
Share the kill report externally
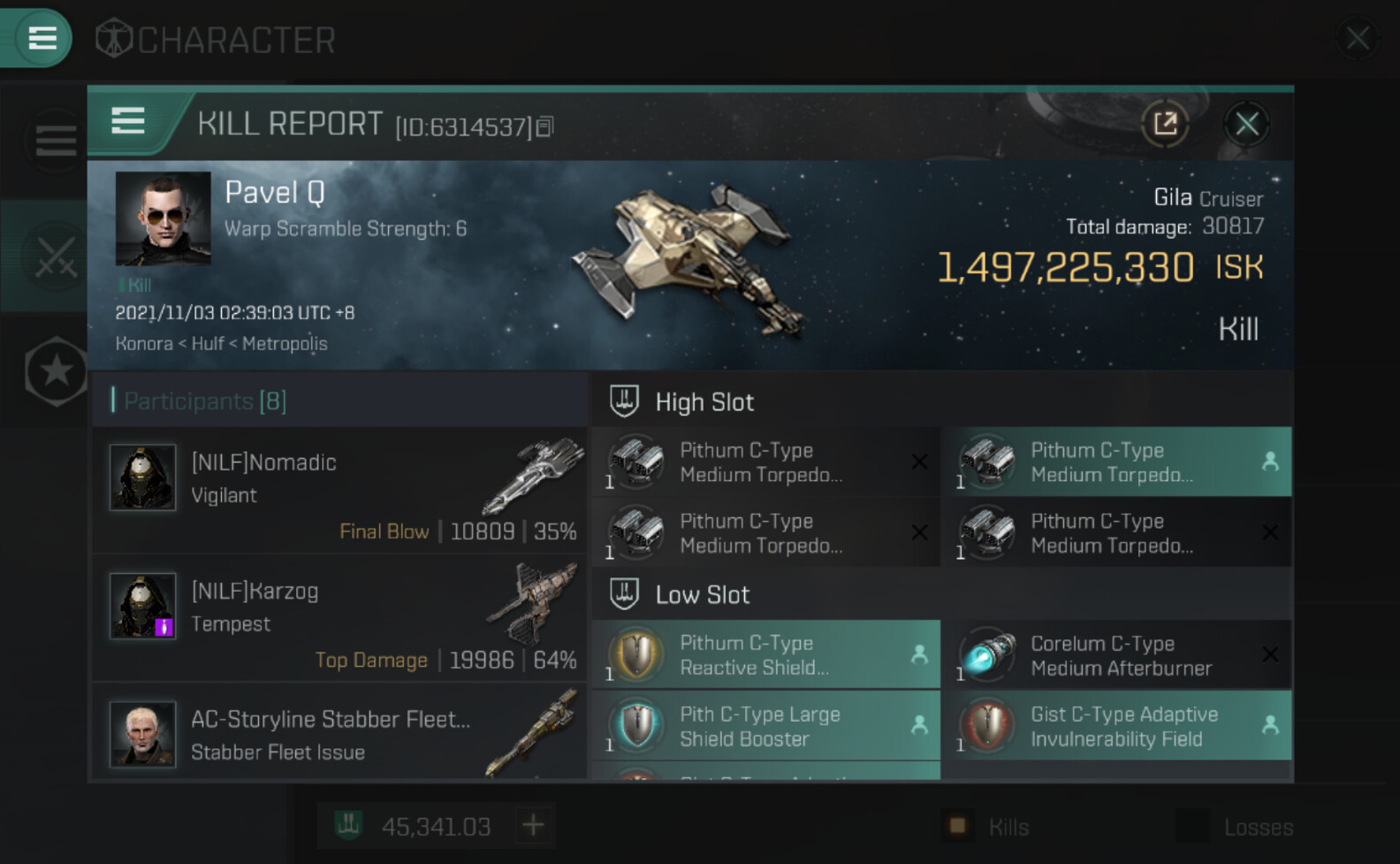coord(1165,124)
